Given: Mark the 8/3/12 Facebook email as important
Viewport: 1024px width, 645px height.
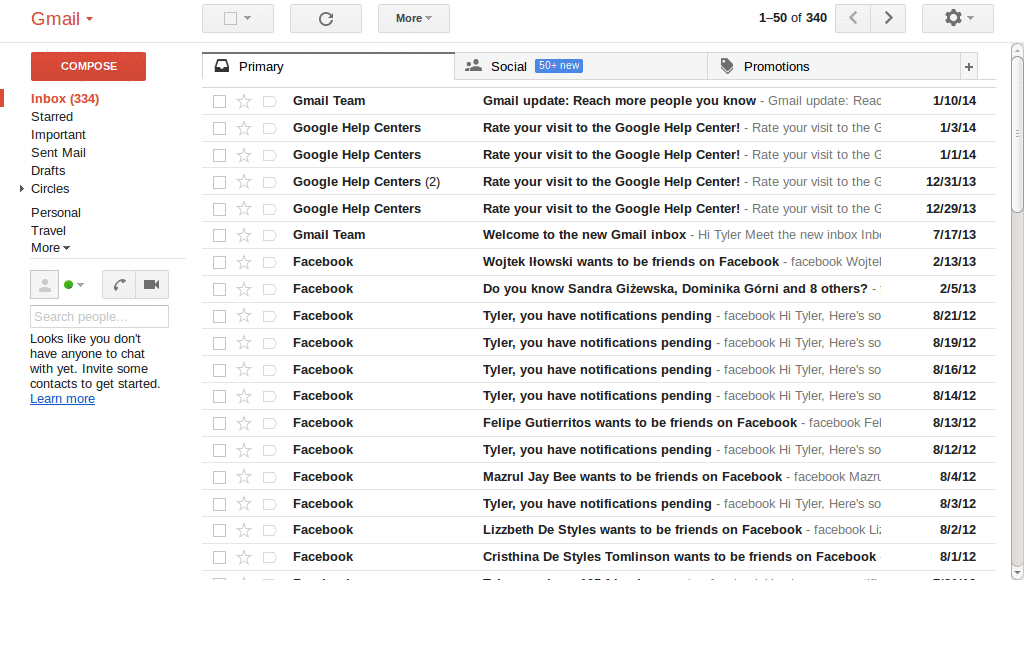Looking at the screenshot, I should 270,504.
